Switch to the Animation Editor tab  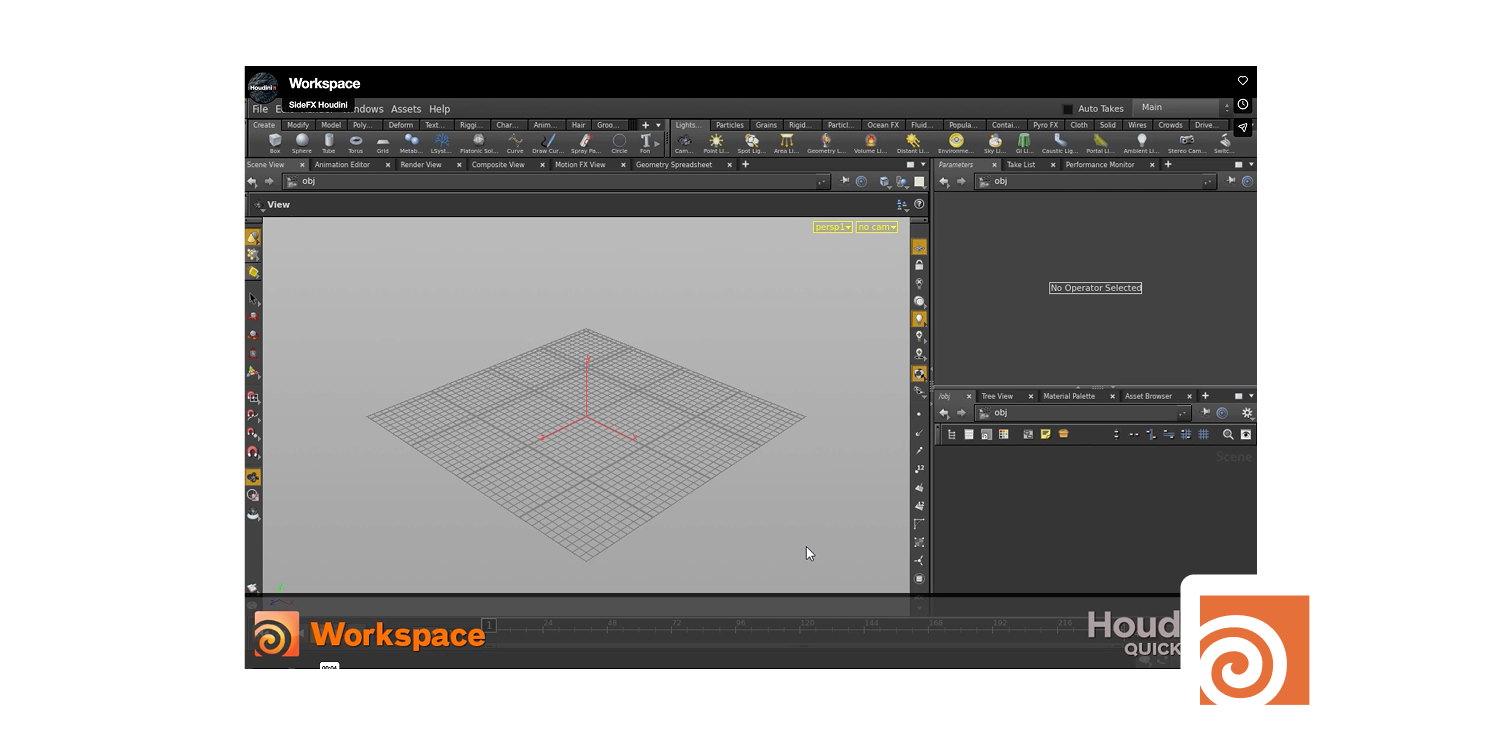tap(343, 164)
